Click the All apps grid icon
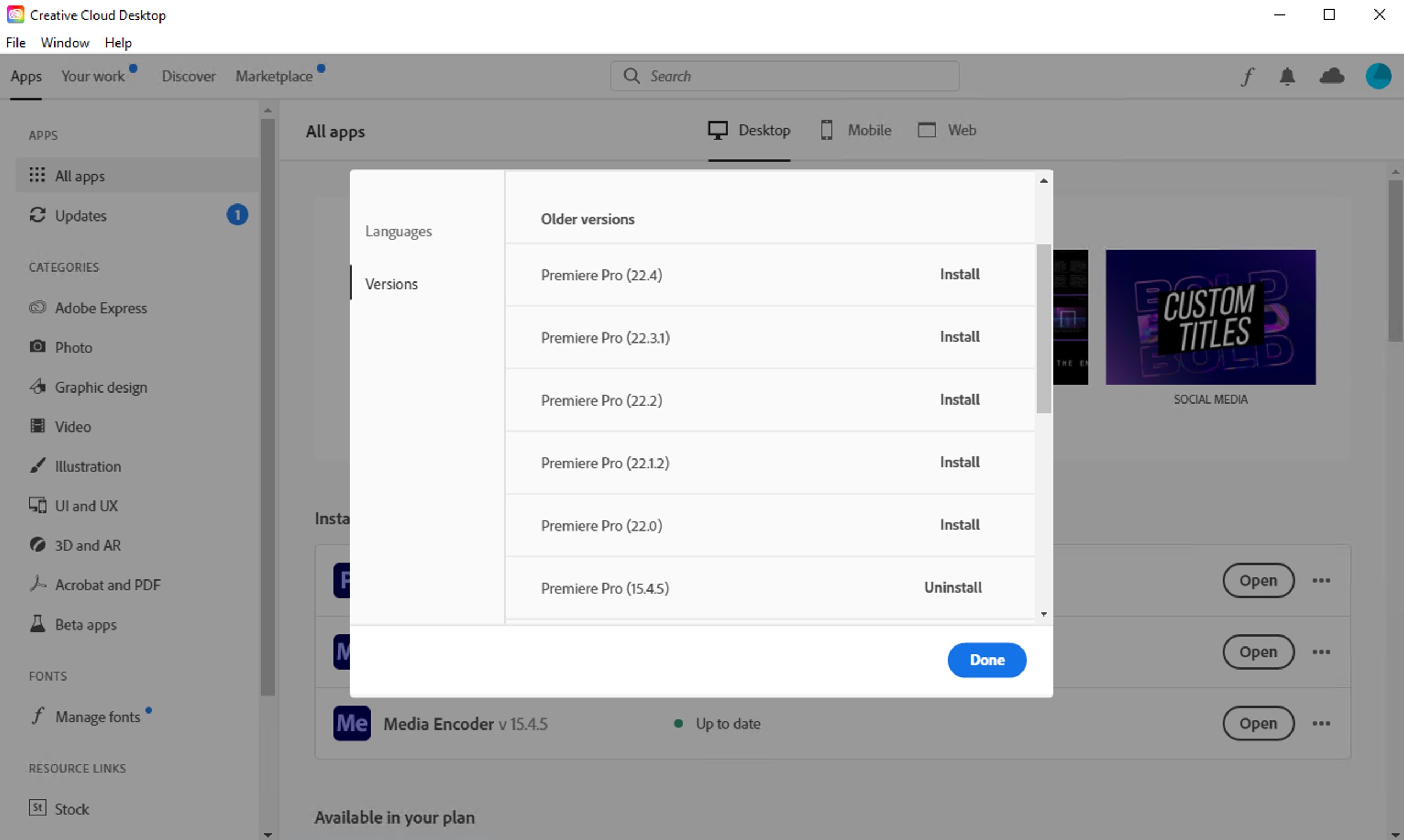The height and width of the screenshot is (840, 1404). 37,175
